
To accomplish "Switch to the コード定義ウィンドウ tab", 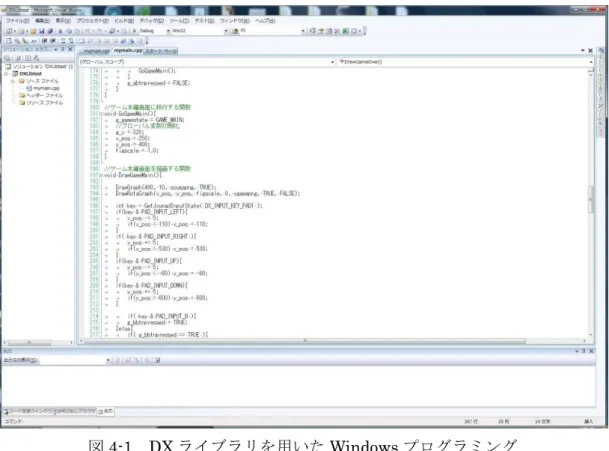I will (x=28, y=411).
